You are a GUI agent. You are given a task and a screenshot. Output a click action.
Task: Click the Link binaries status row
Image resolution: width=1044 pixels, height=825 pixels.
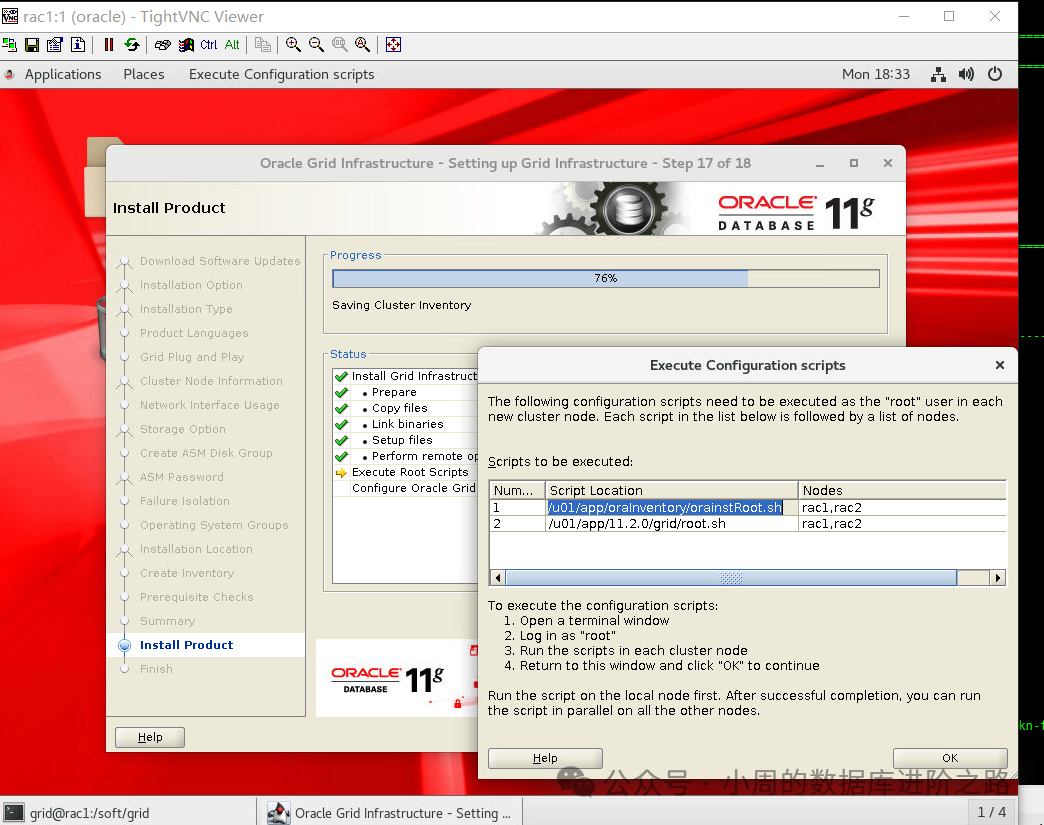click(407, 424)
